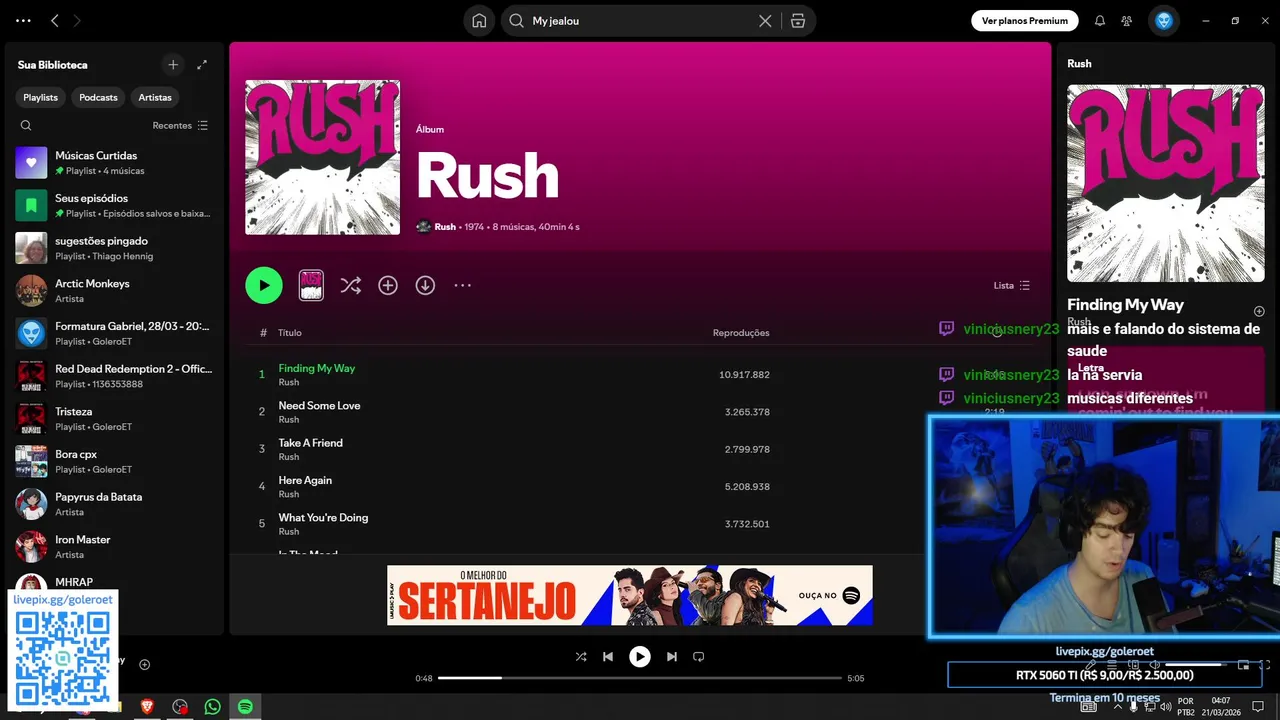Toggle shuffle in player bar

click(581, 657)
